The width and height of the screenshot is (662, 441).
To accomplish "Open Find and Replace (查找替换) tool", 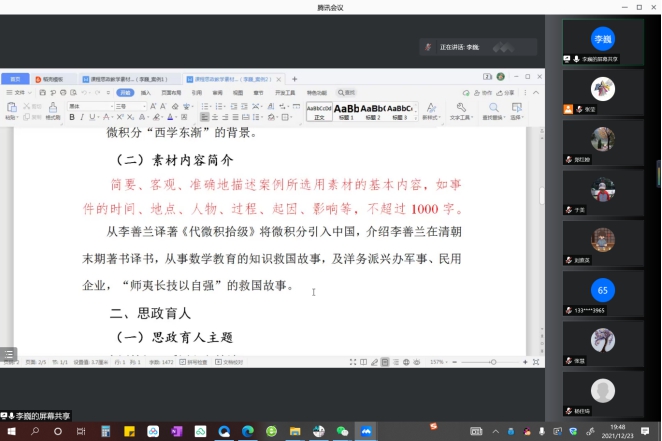I will tap(490, 110).
